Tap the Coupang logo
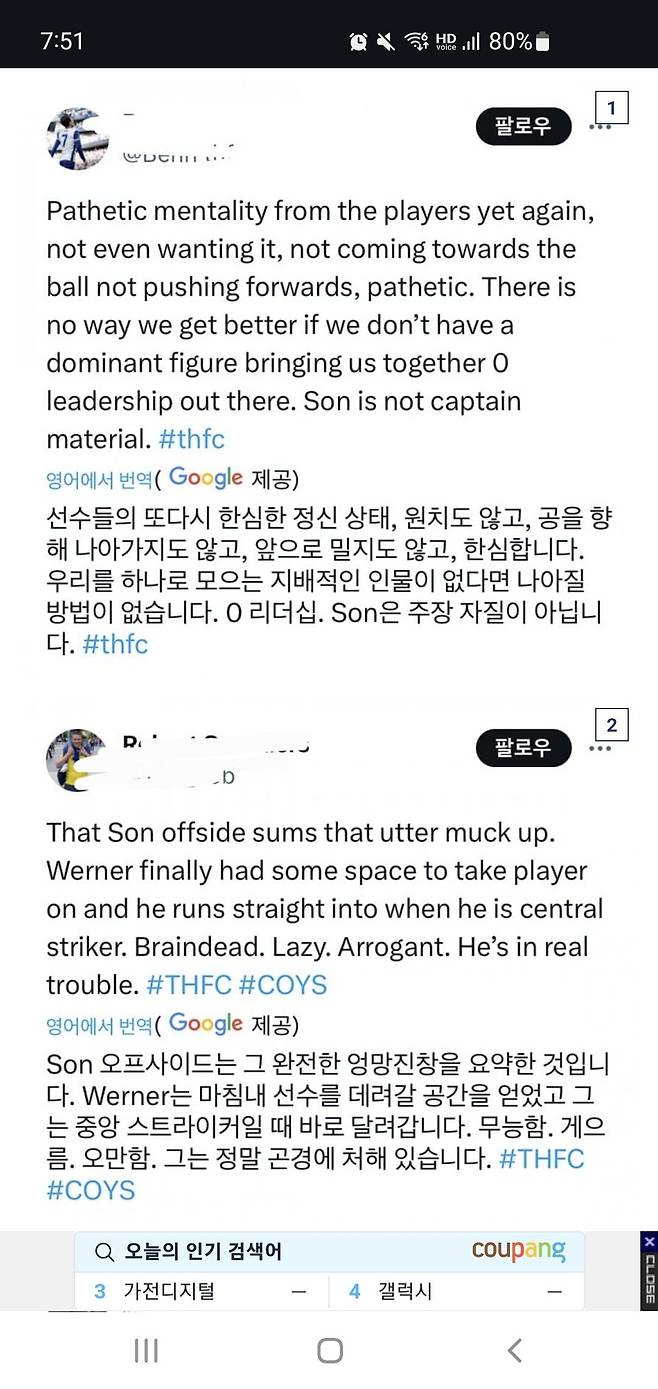 tap(518, 1251)
